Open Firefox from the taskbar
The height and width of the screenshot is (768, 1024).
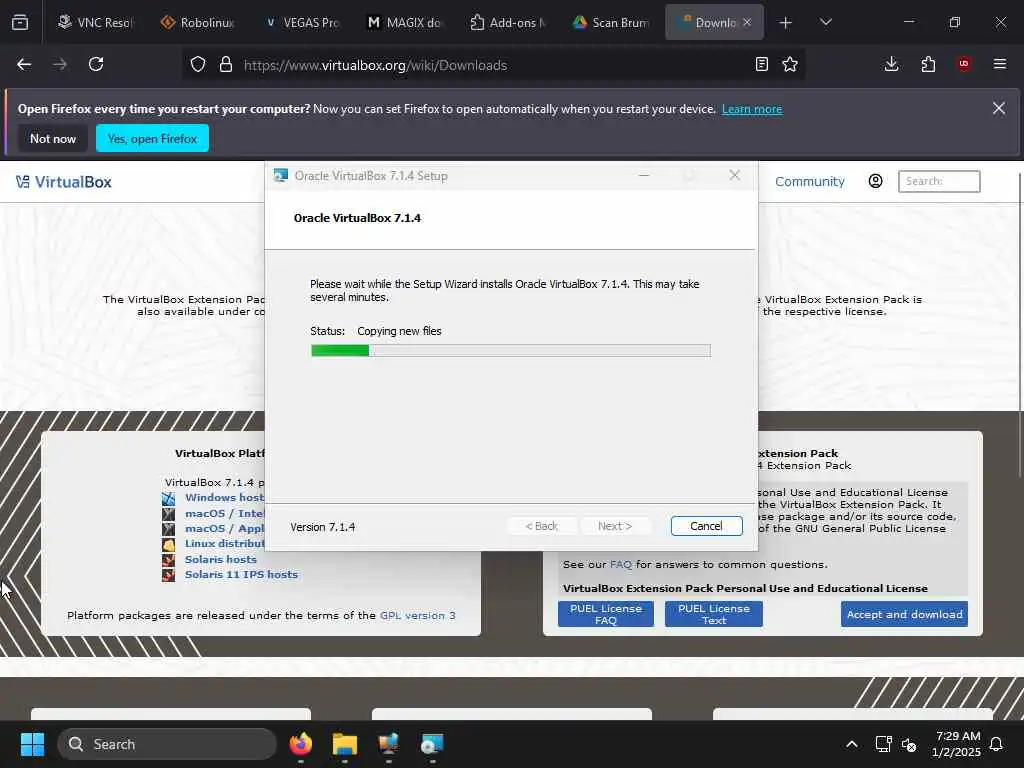[x=301, y=744]
